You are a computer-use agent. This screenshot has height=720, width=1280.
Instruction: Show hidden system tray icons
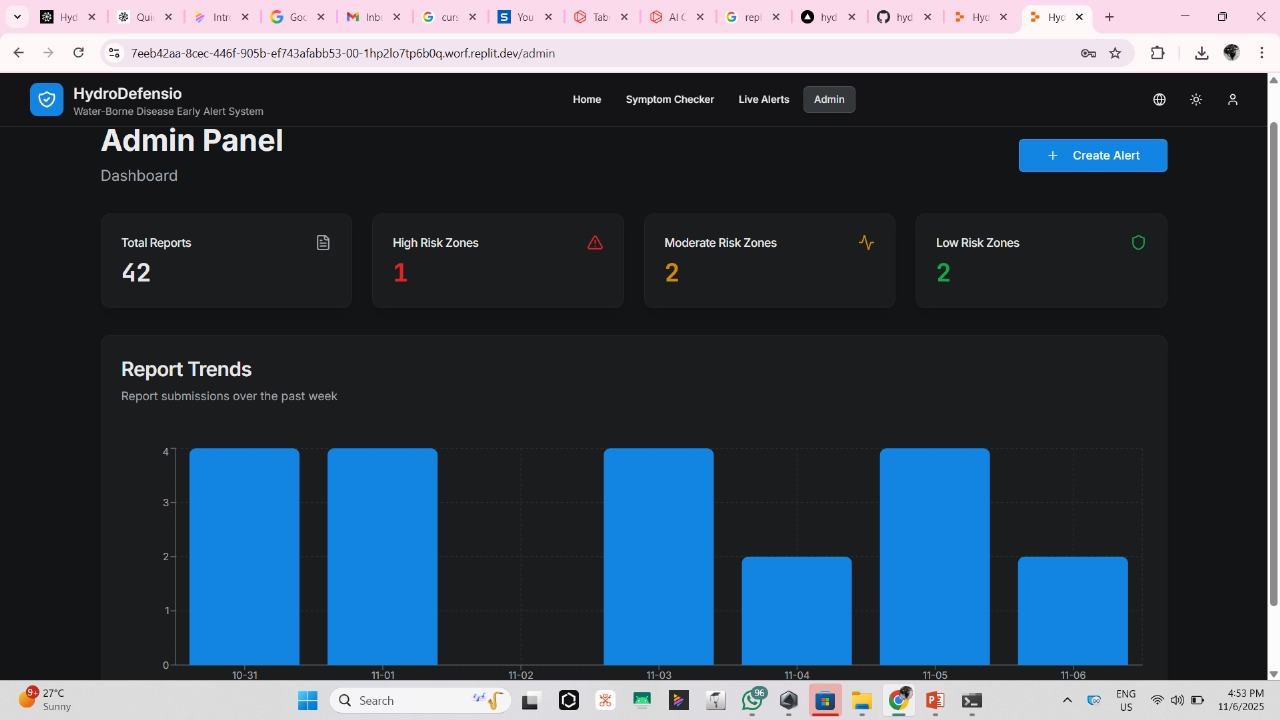pyautogui.click(x=1067, y=700)
